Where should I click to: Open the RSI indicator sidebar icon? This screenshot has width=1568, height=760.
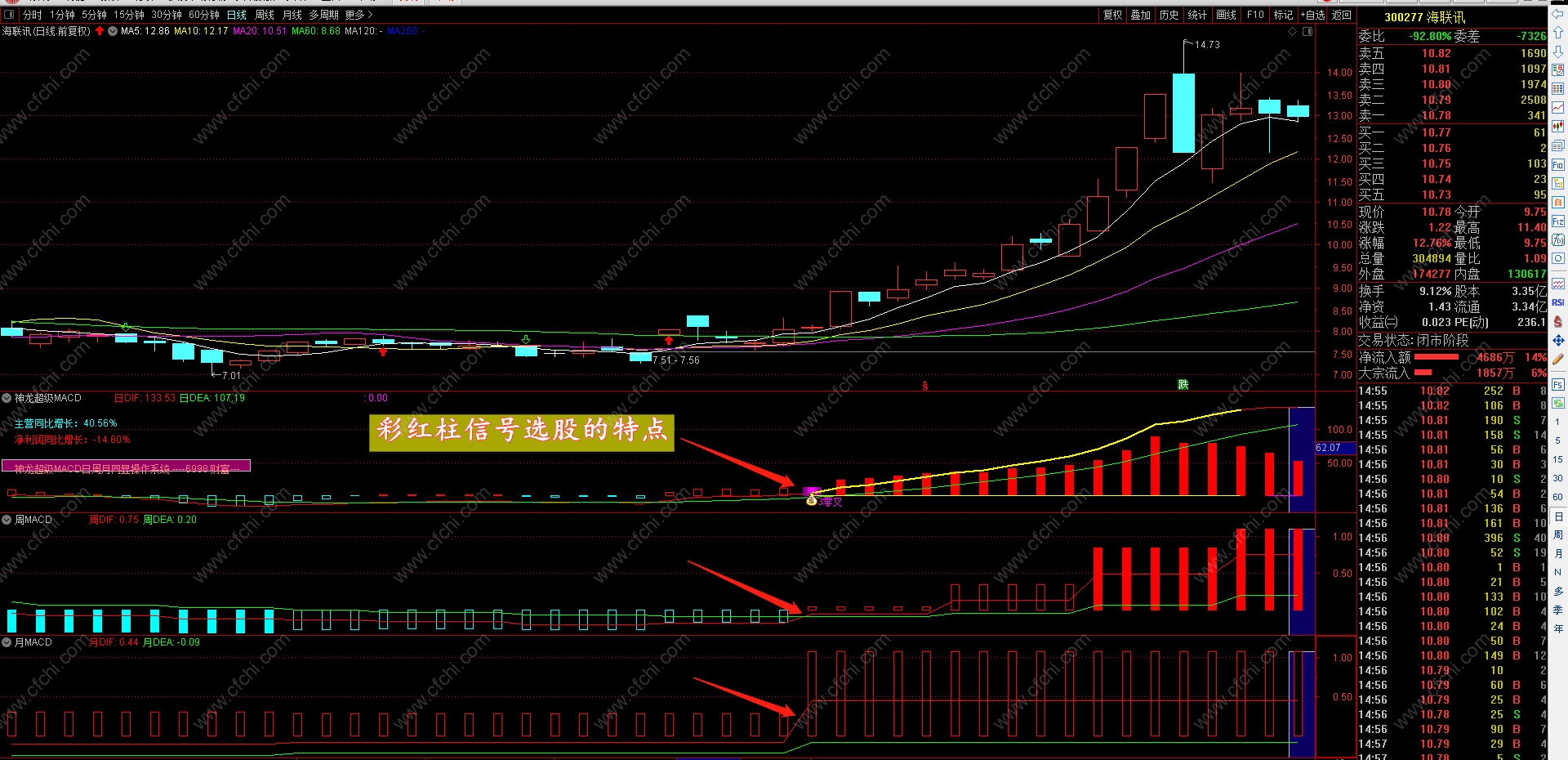[1558, 302]
